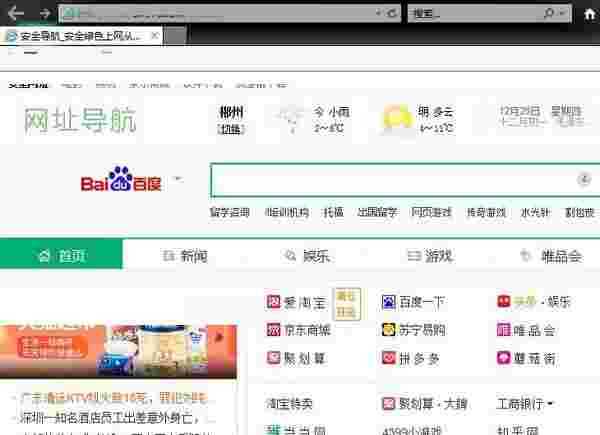
Task: Click the 拼多多 red icon
Action: [x=389, y=358]
